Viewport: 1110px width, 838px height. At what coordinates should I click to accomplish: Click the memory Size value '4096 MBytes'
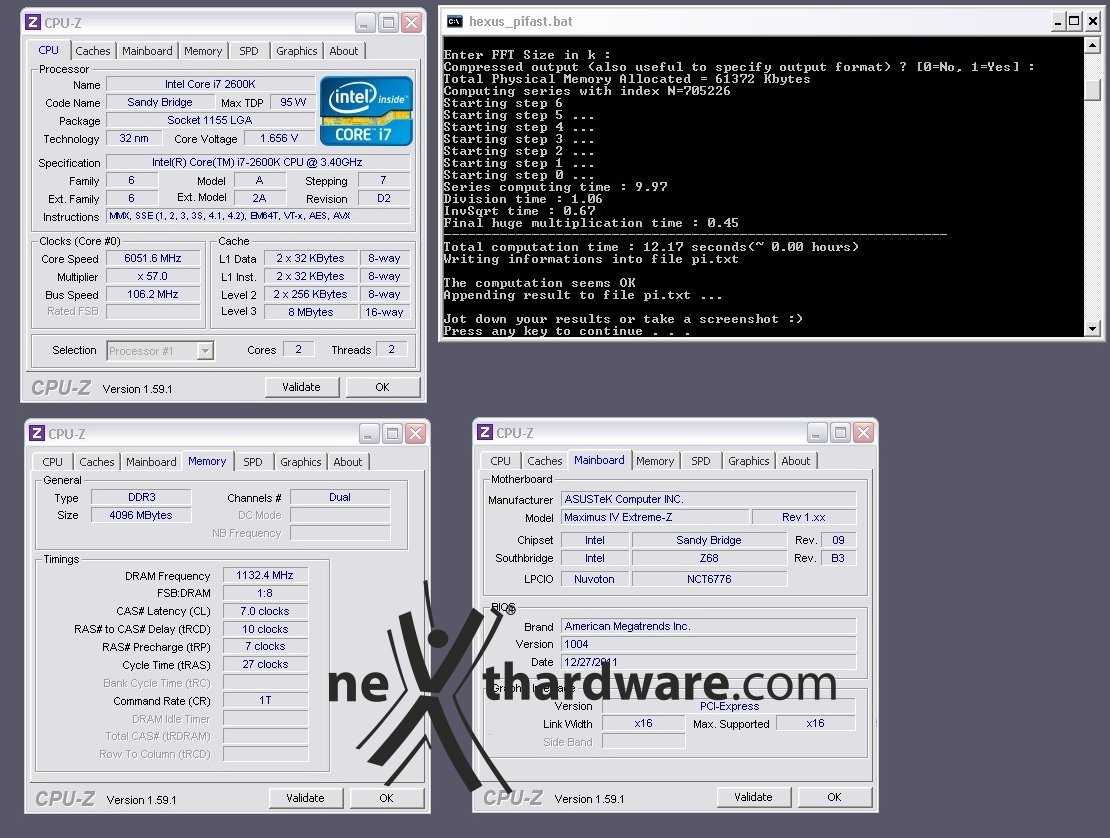(x=141, y=515)
